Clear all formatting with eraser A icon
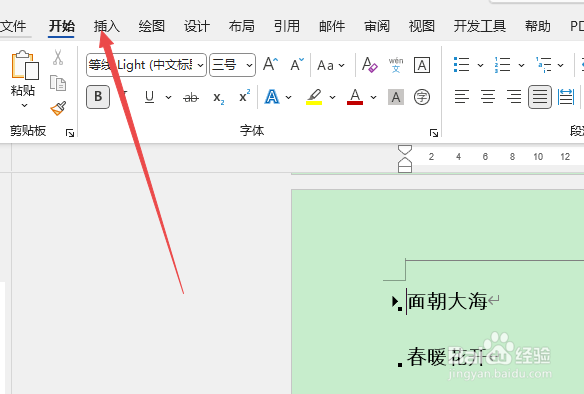The width and height of the screenshot is (584, 394). coord(369,64)
